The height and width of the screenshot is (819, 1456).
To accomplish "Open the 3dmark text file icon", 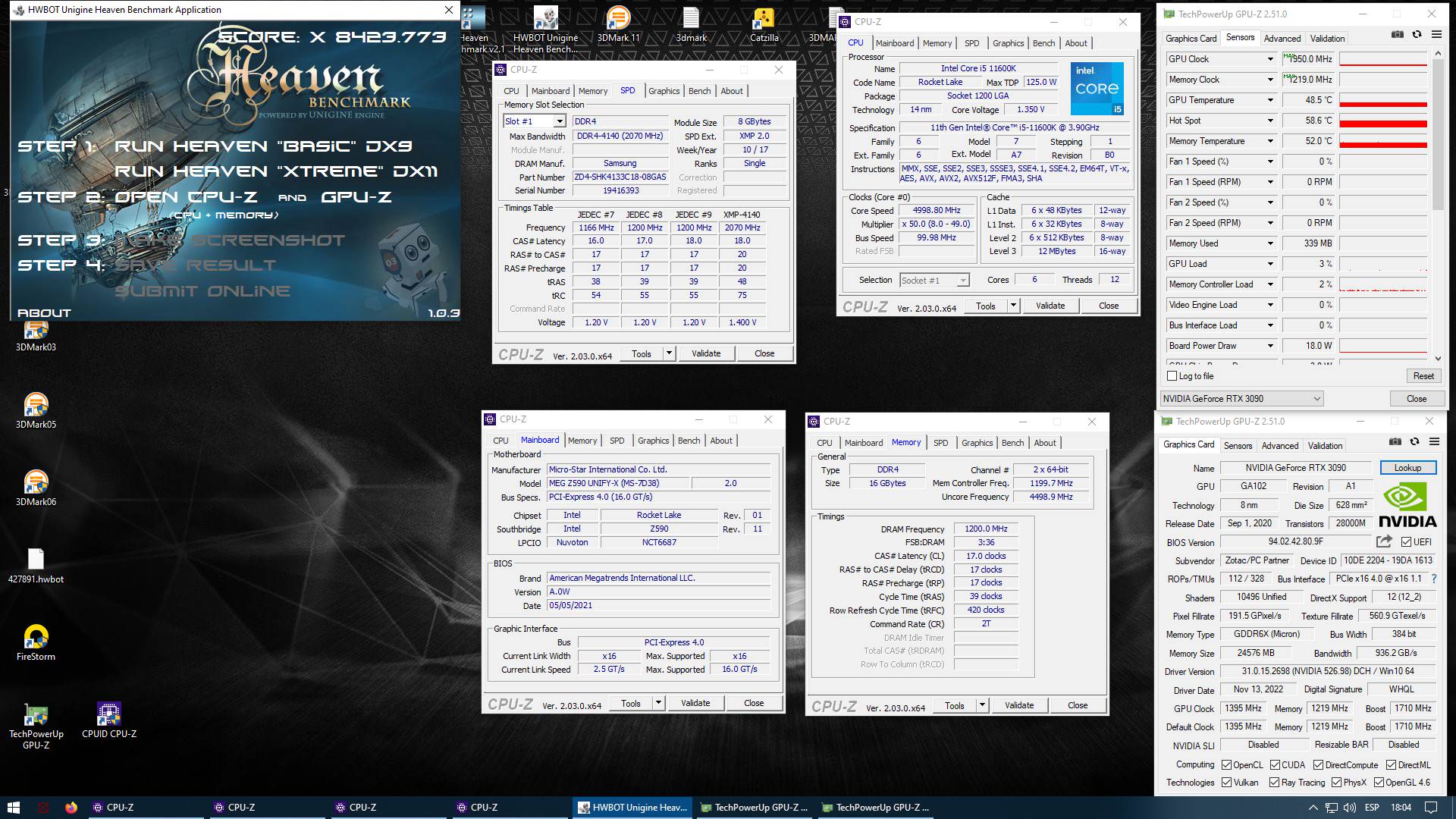I will pos(691,24).
